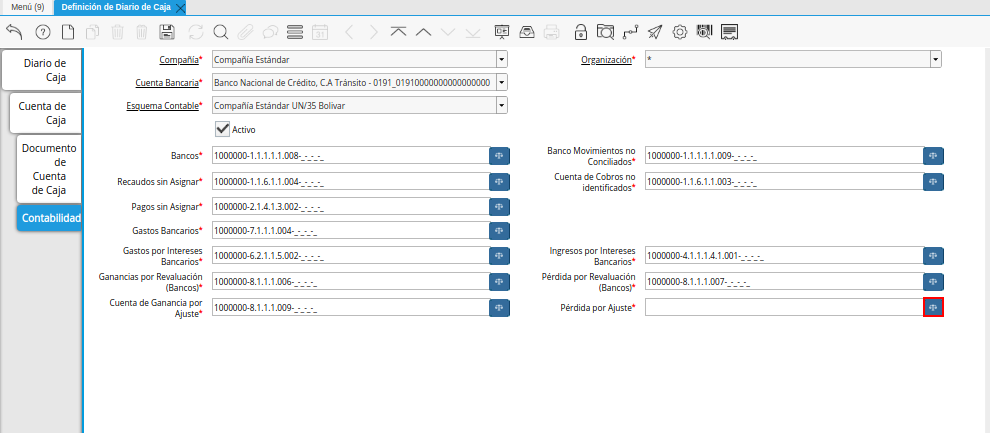Image resolution: width=990 pixels, height=433 pixels.
Task: Click the print icon
Action: [x=551, y=32]
